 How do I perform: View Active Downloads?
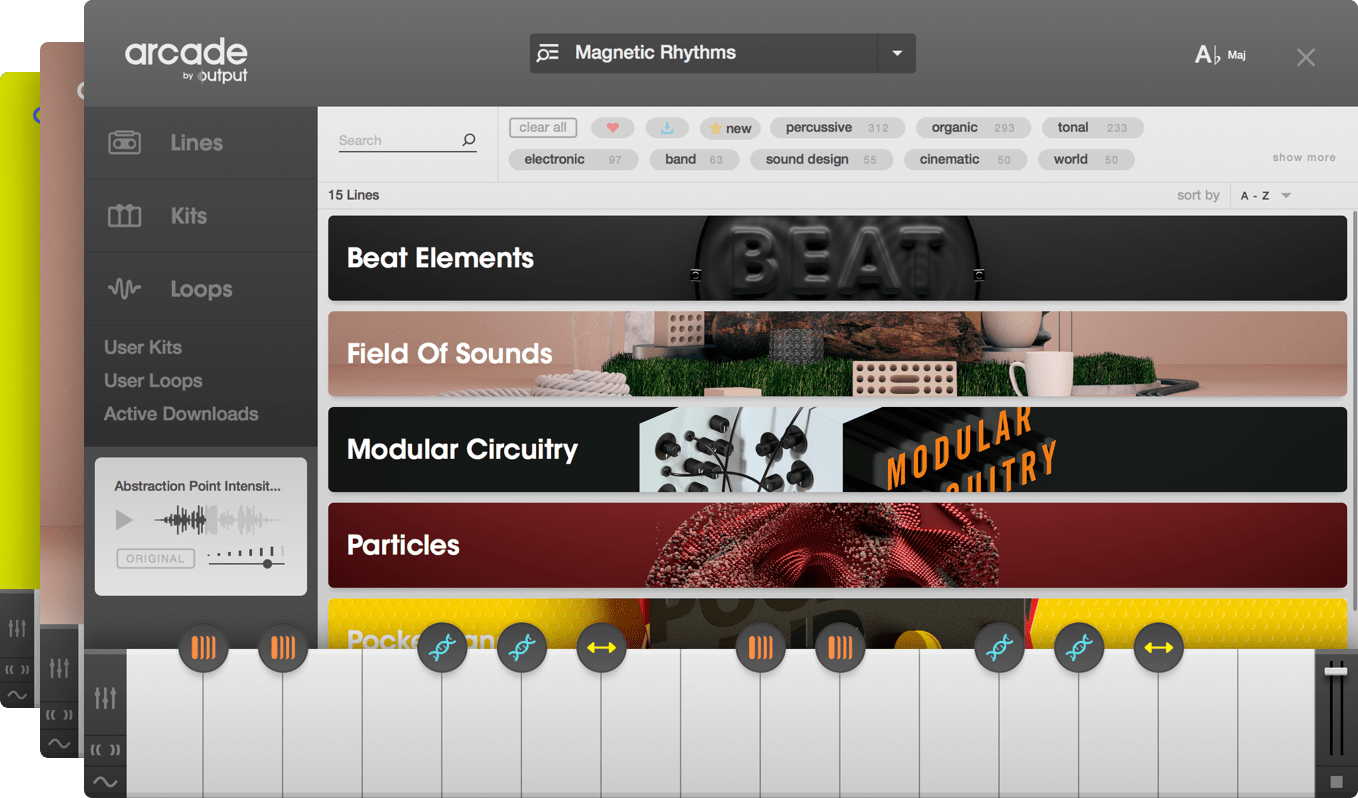181,413
